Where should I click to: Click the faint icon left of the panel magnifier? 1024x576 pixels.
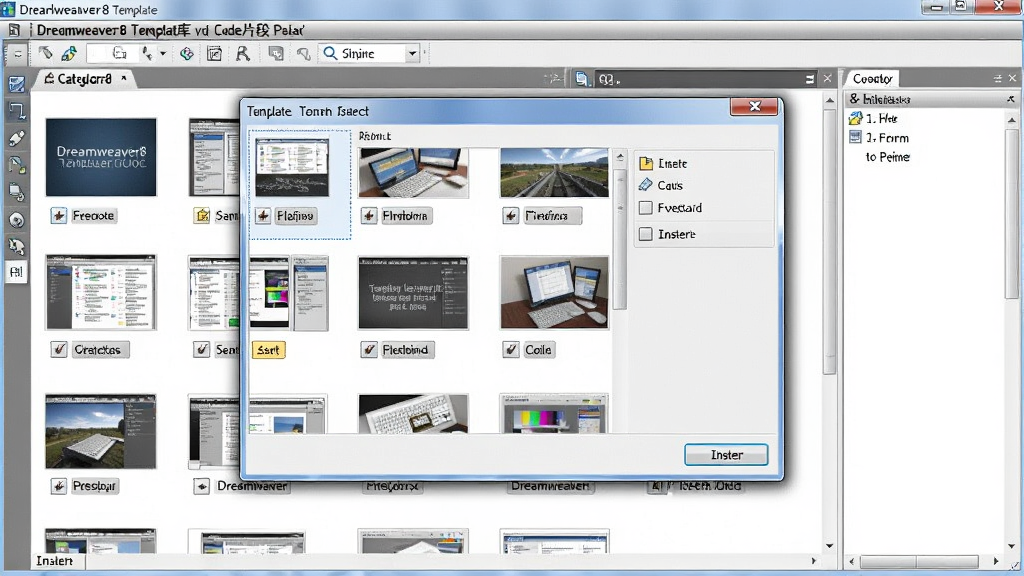(x=553, y=79)
